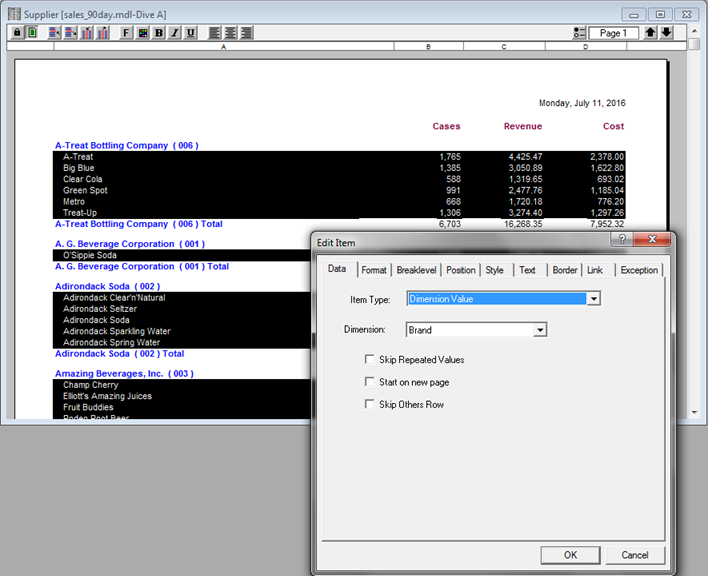Open the font (F) settings button
Screen dimensions: 708x576
tap(126, 33)
